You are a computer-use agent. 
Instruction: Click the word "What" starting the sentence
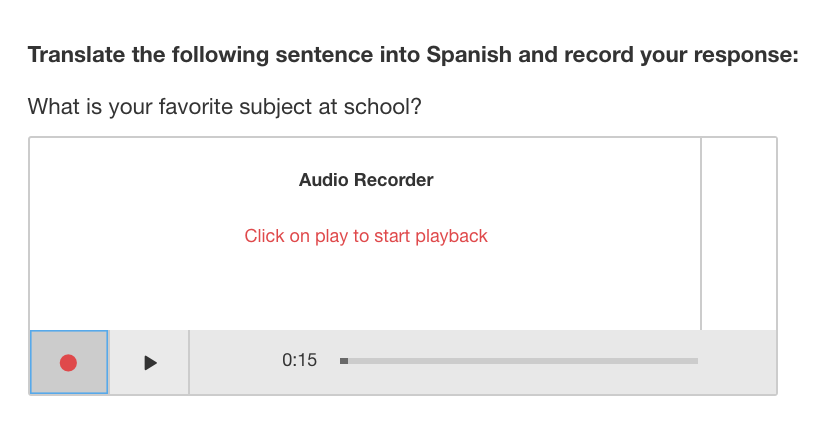(51, 106)
